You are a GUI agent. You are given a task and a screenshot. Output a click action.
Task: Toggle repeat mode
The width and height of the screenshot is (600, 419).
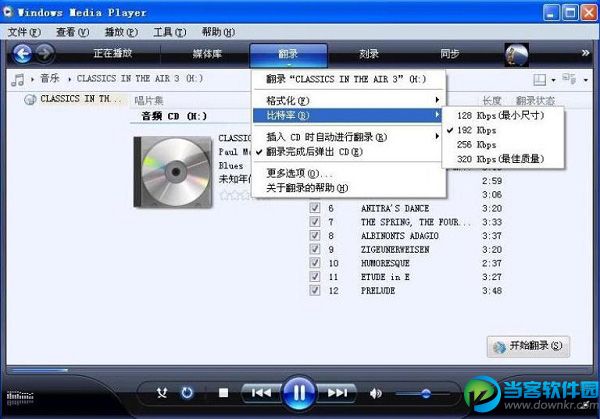click(187, 393)
